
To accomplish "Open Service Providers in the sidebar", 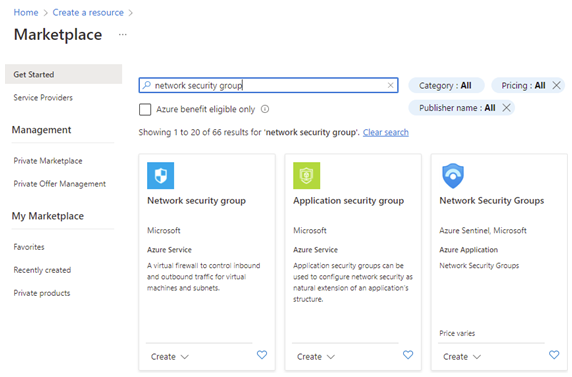I will pyautogui.click(x=43, y=97).
